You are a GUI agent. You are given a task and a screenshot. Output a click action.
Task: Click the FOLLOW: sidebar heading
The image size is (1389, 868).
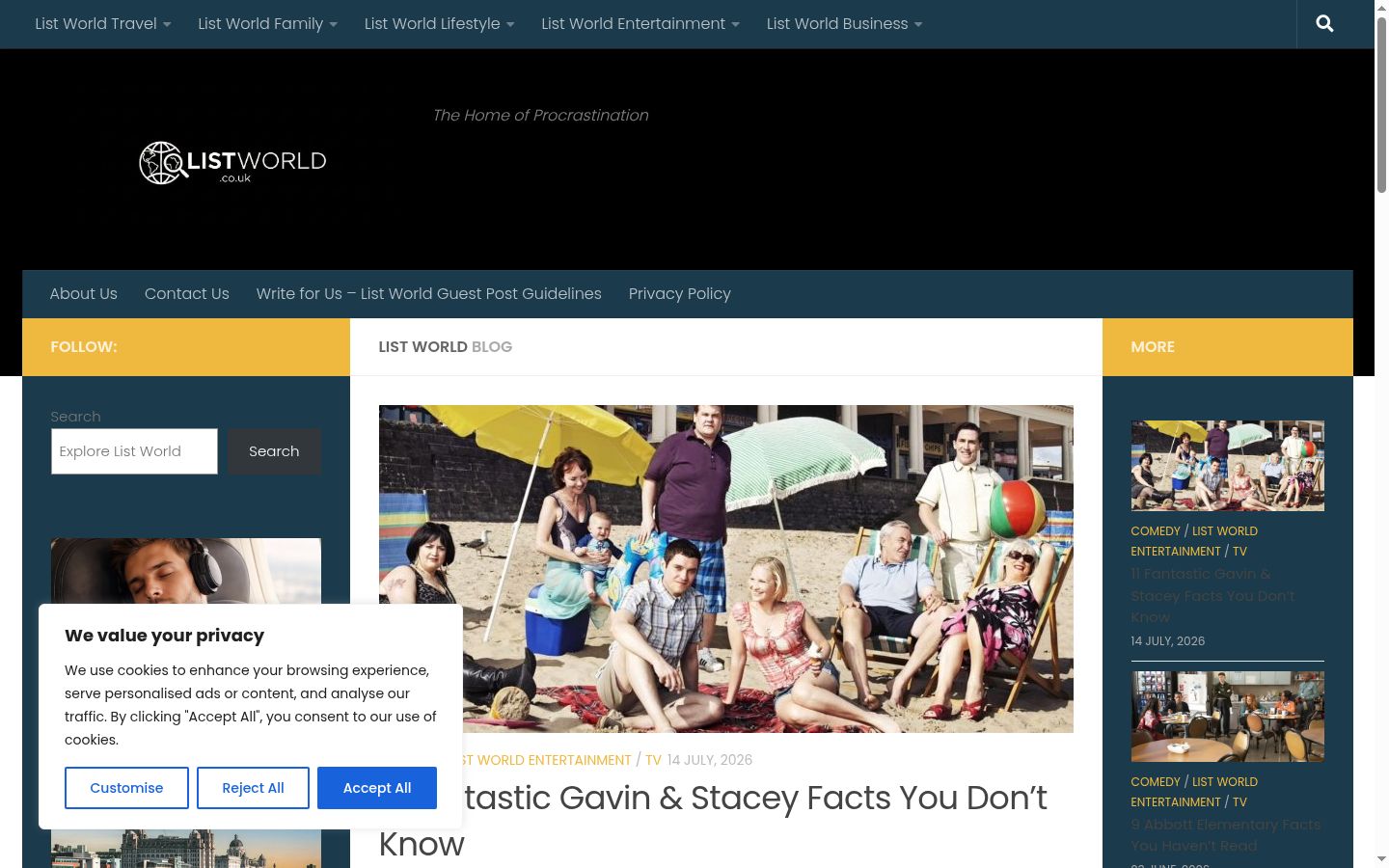pos(84,347)
